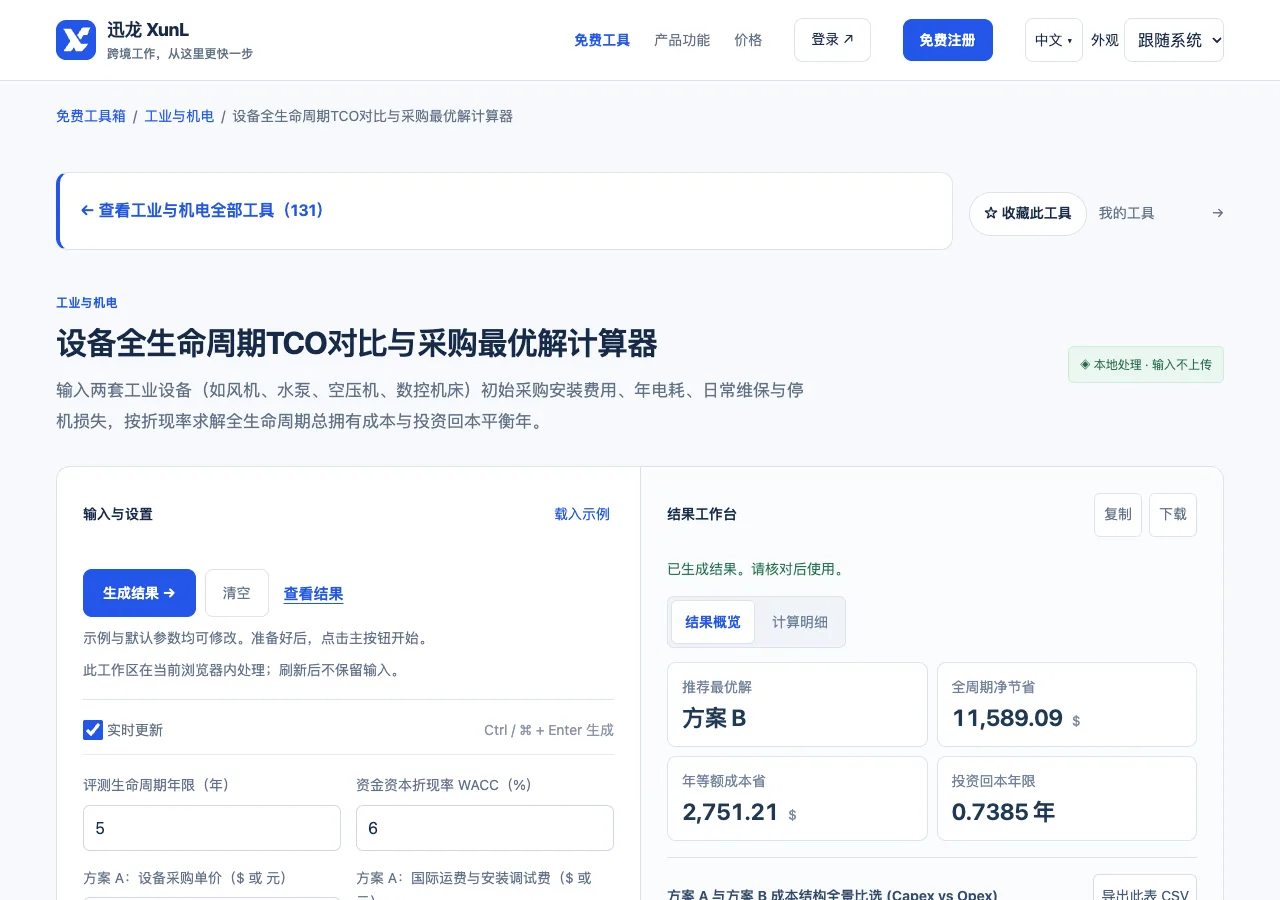Click the 0.7385 年 payback value

pyautogui.click(x=1003, y=812)
